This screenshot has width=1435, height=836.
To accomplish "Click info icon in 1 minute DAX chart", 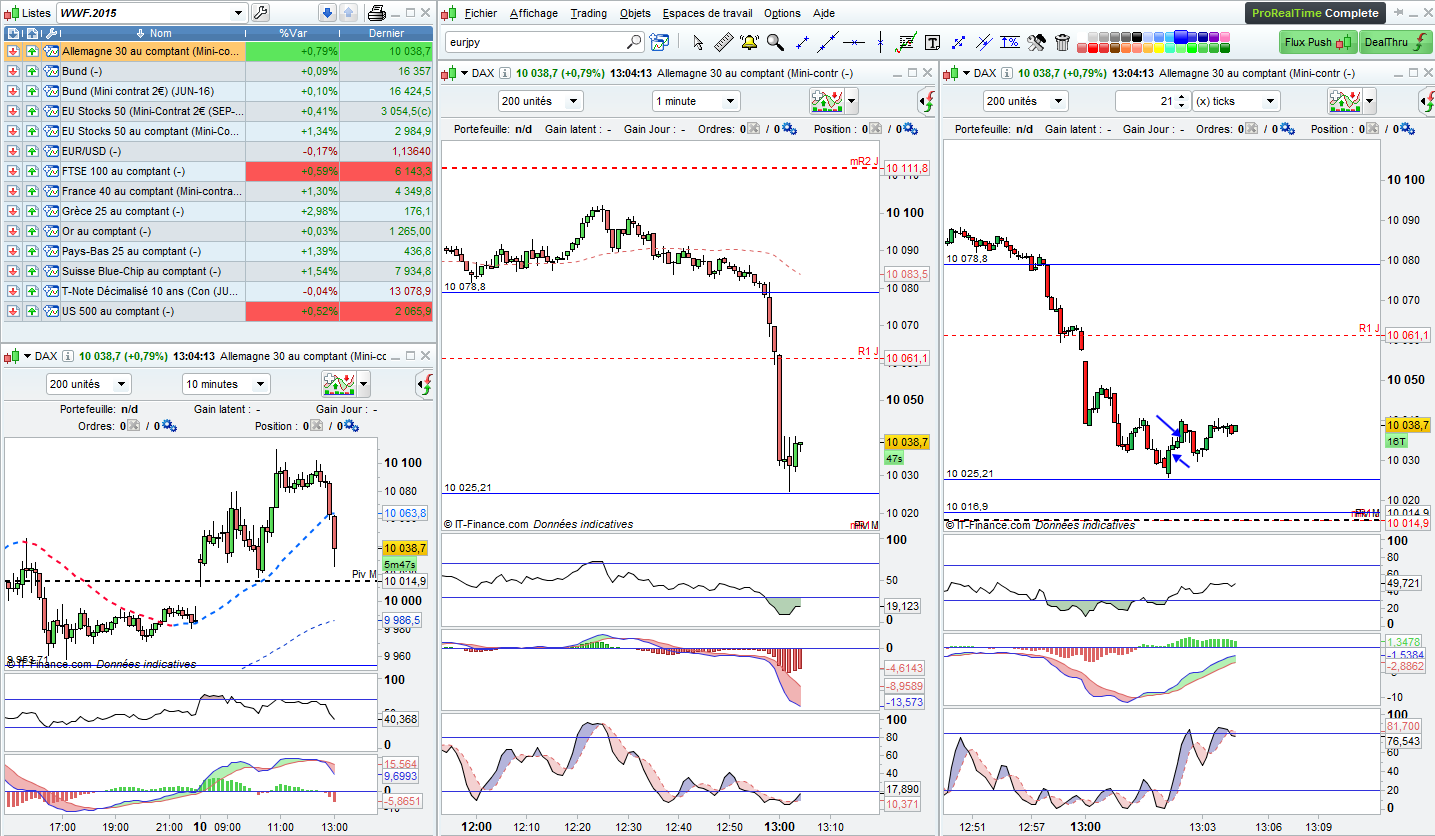I will point(505,73).
